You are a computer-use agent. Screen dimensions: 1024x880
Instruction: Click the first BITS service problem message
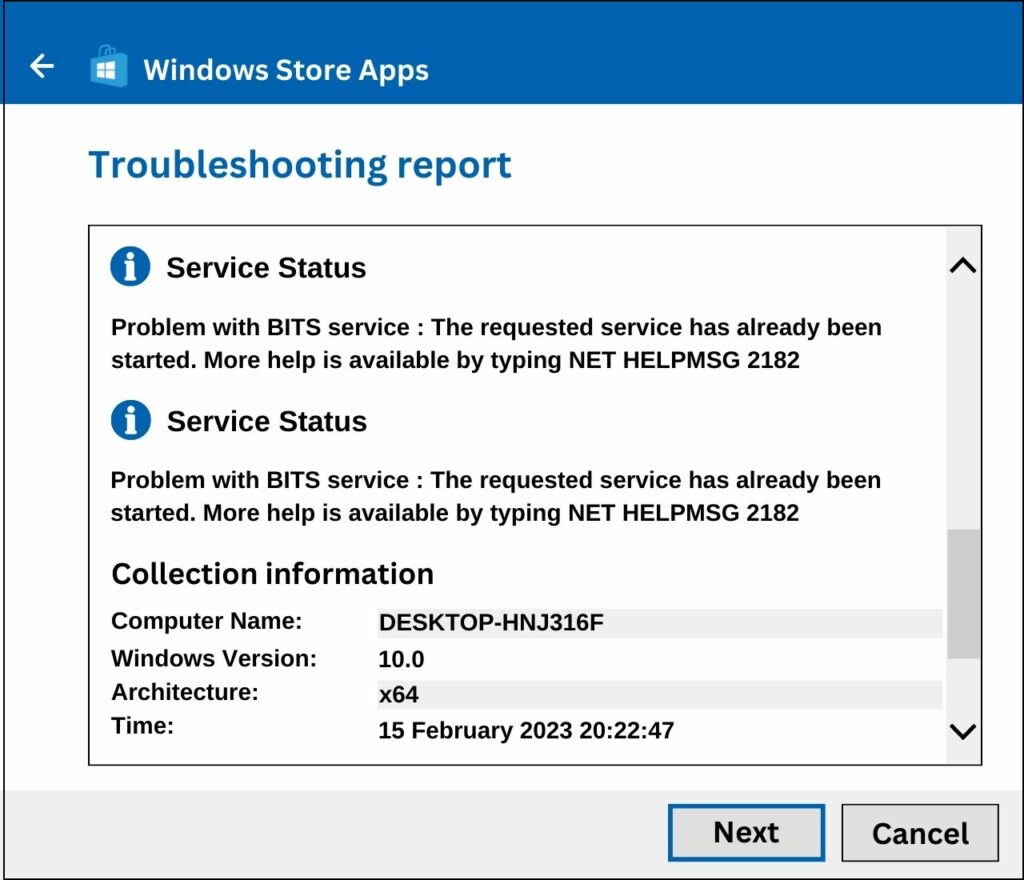[496, 343]
